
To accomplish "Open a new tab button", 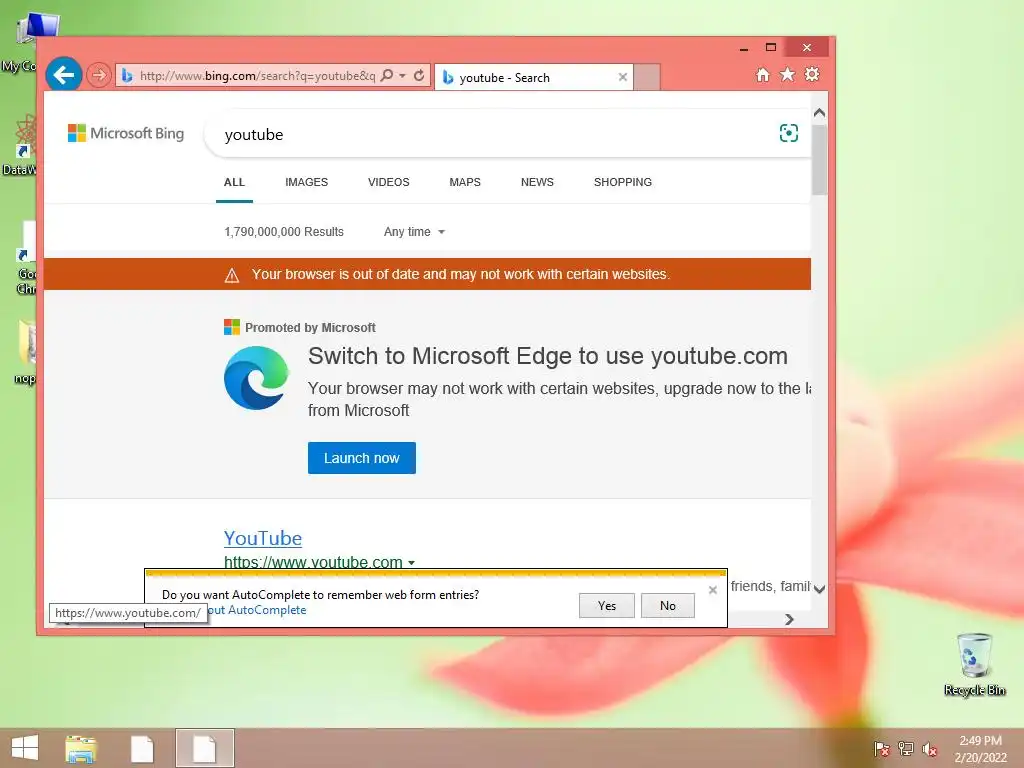I will coord(647,77).
